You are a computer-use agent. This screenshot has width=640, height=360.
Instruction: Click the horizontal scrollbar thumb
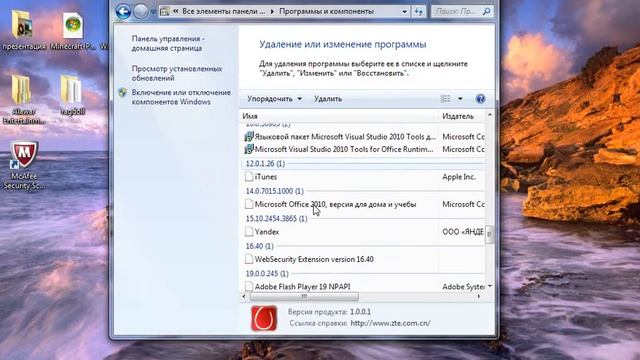point(304,297)
